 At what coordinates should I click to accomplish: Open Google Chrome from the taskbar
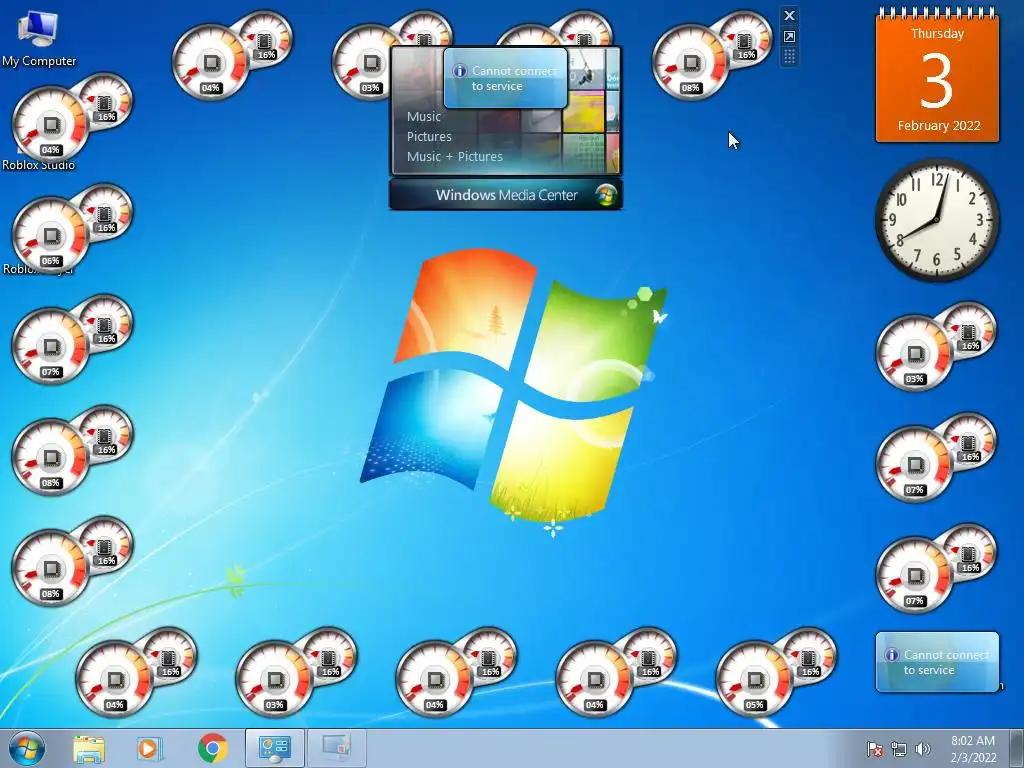click(212, 748)
